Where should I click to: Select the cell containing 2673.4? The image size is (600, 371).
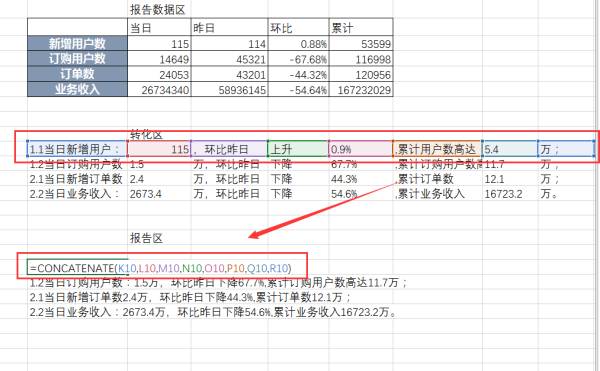(x=159, y=194)
